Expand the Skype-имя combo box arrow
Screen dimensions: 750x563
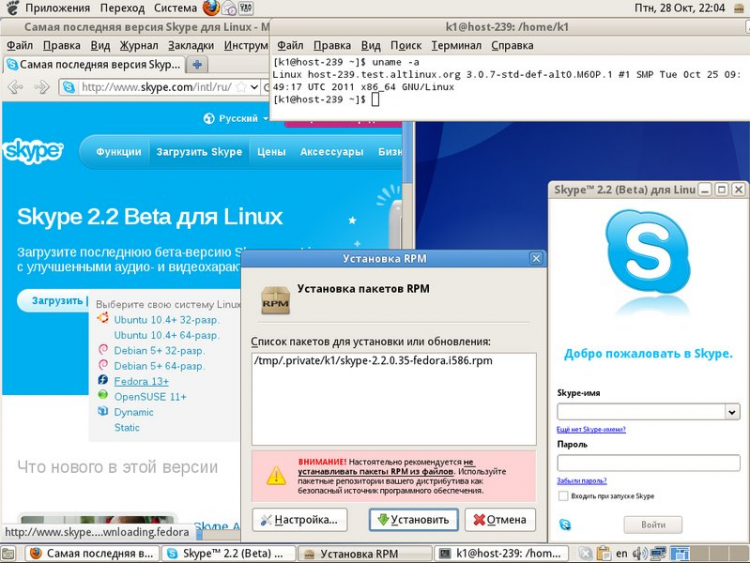(x=732, y=412)
